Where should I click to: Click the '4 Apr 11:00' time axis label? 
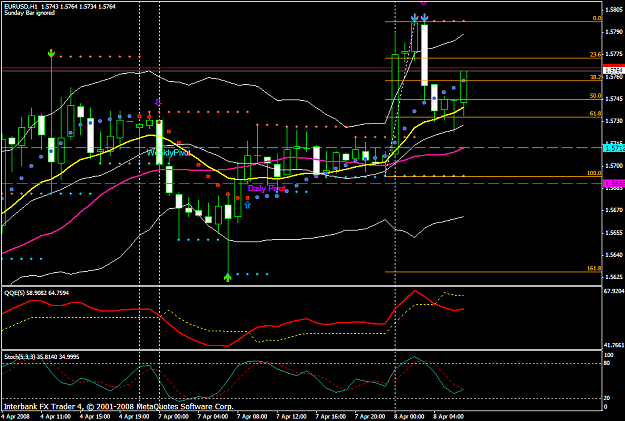point(56,416)
